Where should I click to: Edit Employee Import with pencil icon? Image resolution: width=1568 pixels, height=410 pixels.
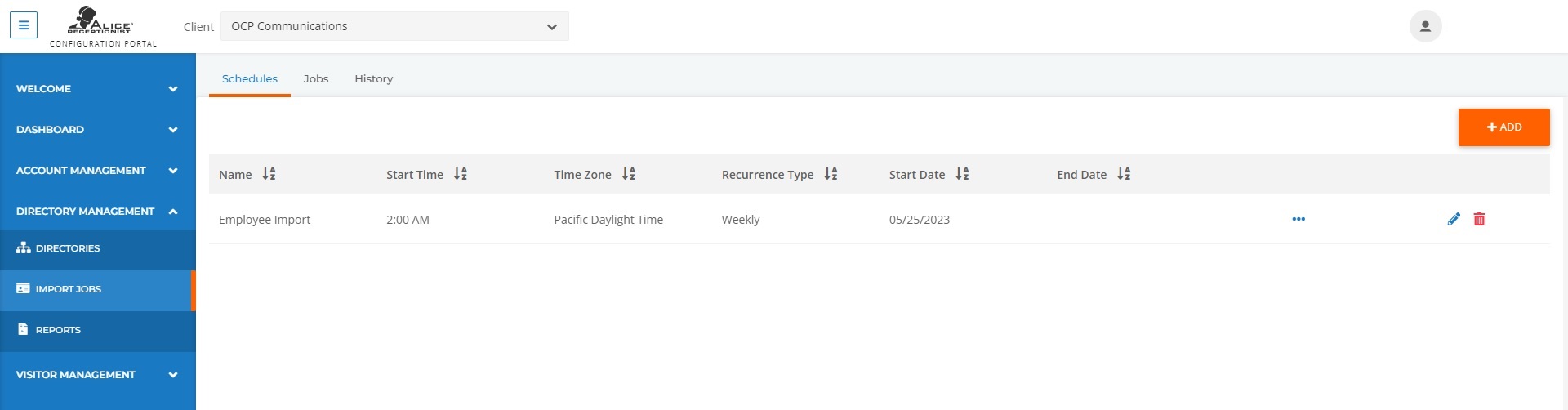[1454, 219]
